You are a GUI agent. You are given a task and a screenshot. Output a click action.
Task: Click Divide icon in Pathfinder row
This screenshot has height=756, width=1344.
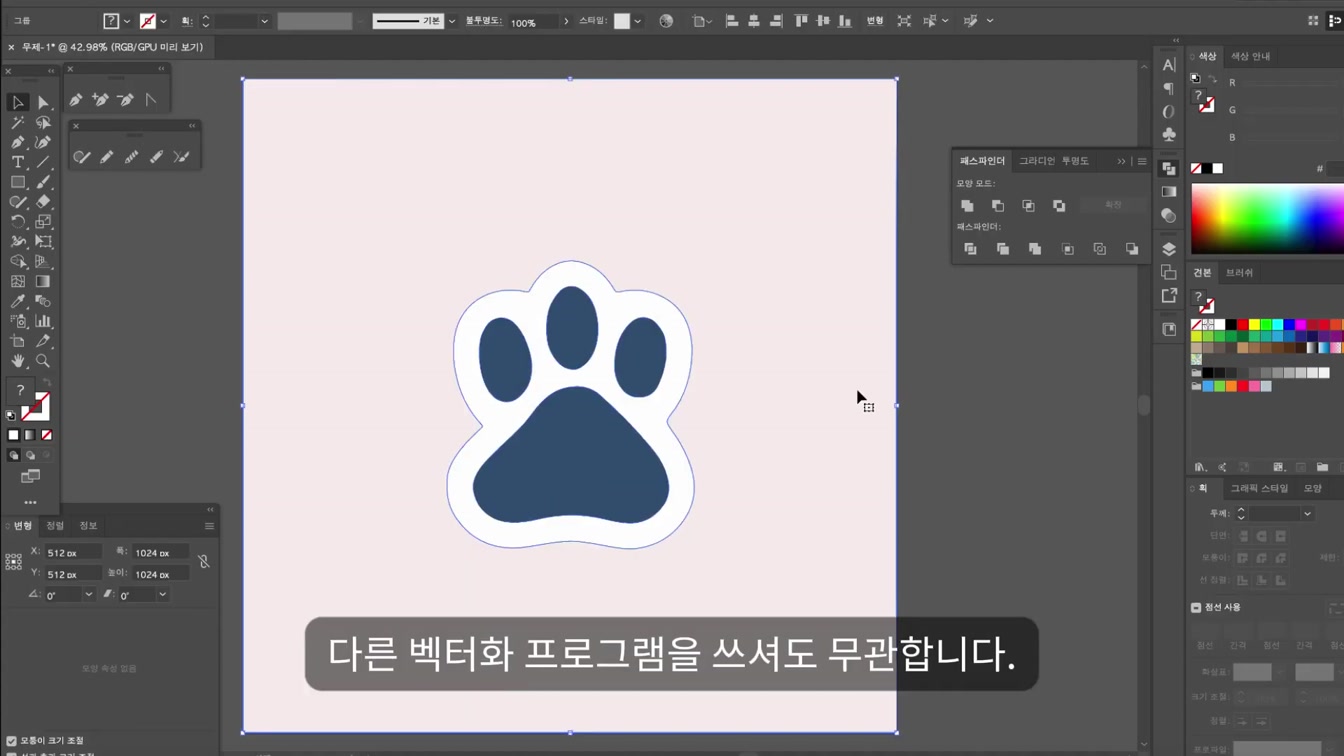click(970, 249)
